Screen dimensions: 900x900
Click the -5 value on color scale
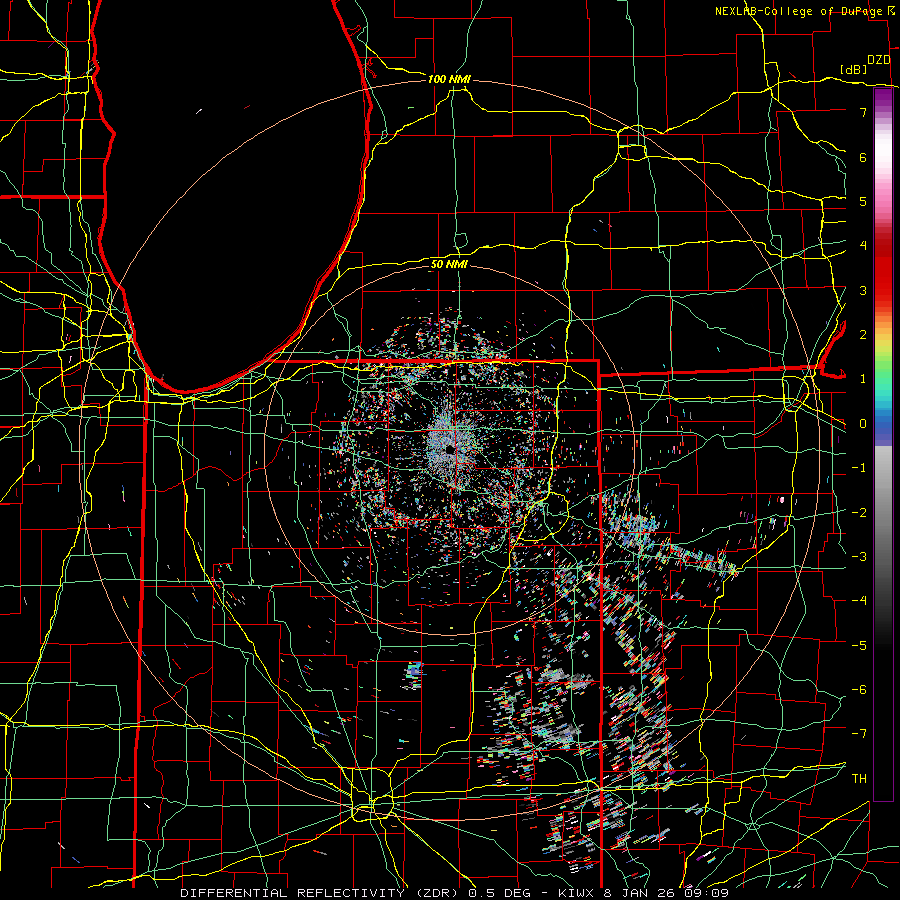tap(859, 645)
